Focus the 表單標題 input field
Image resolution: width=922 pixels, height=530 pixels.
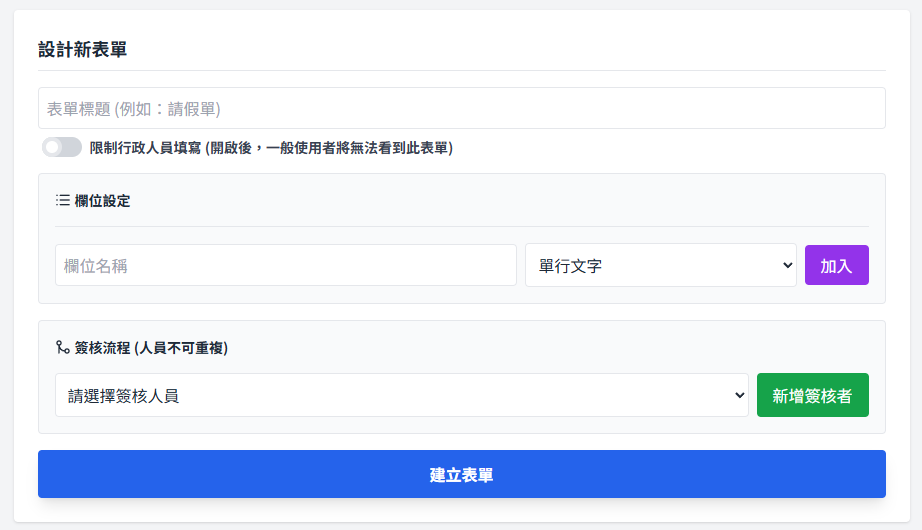(x=461, y=108)
